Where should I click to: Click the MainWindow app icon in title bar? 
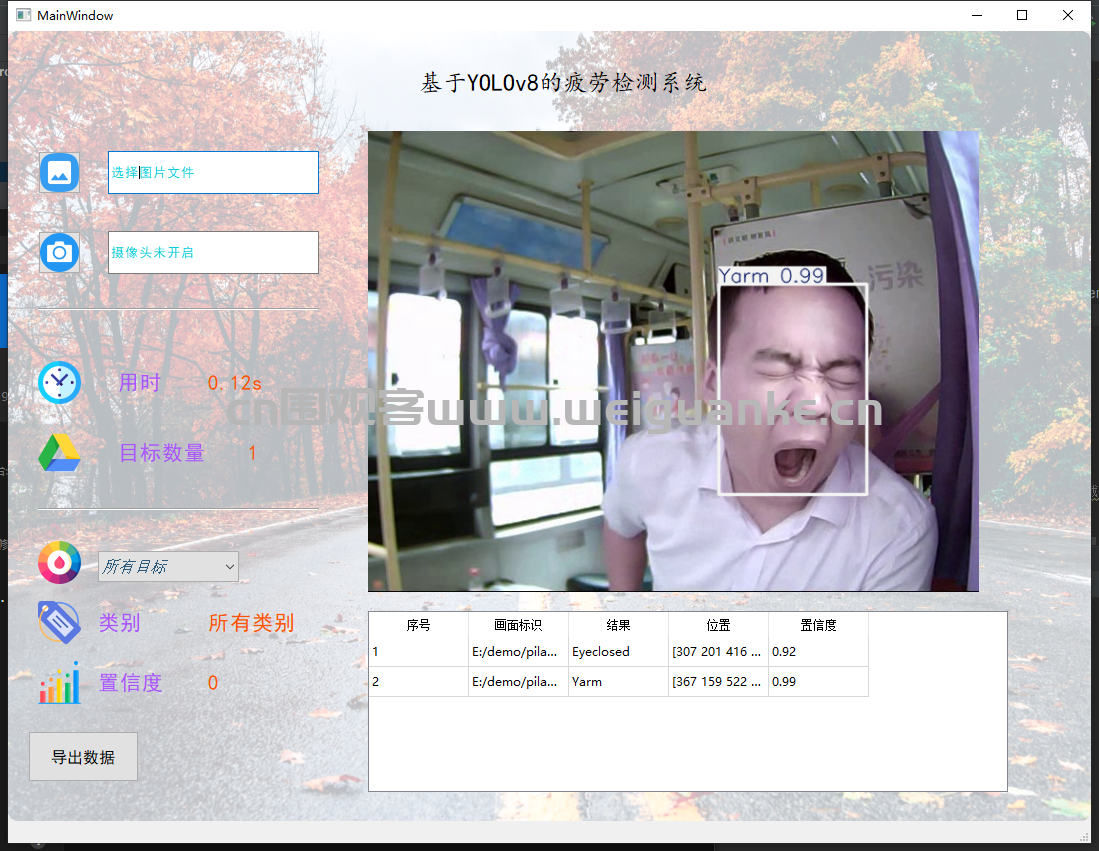pos(24,15)
